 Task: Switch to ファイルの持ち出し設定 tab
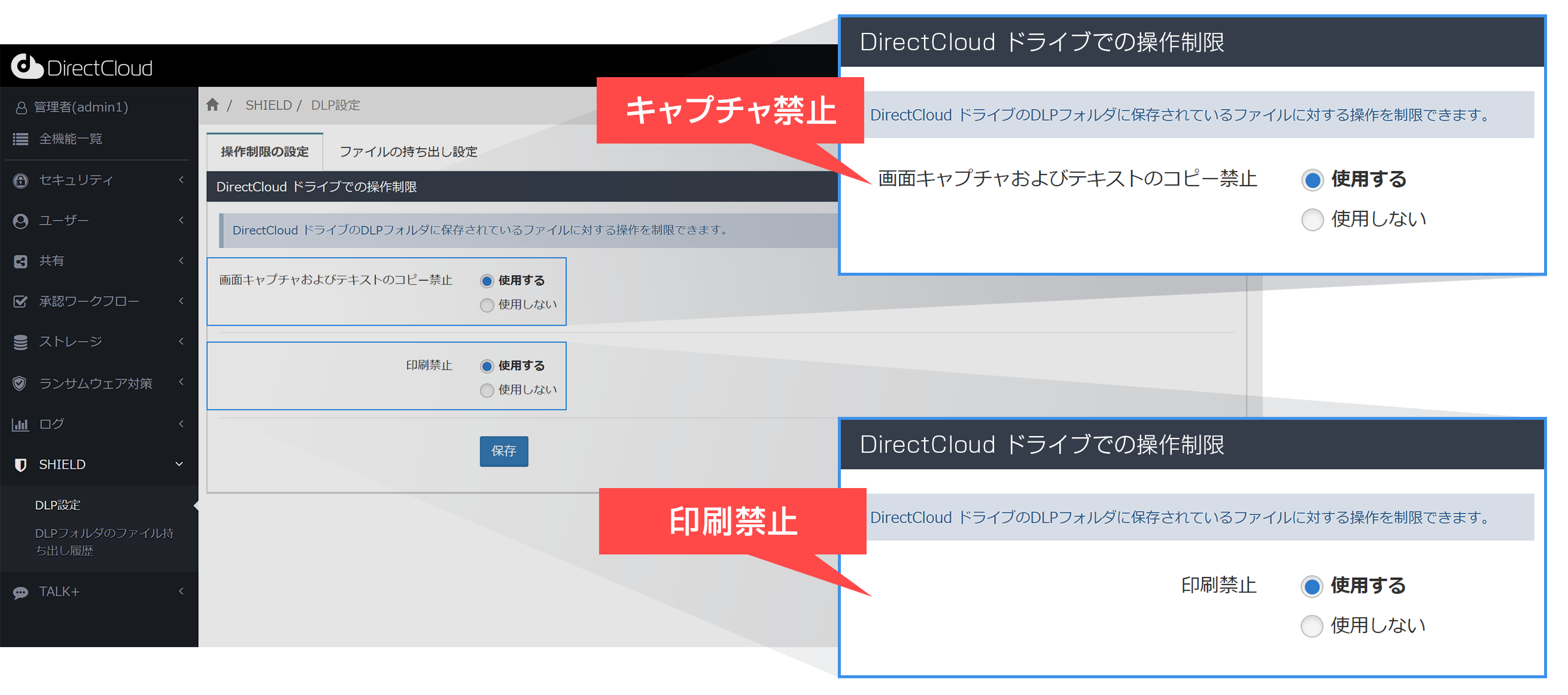pos(408,151)
